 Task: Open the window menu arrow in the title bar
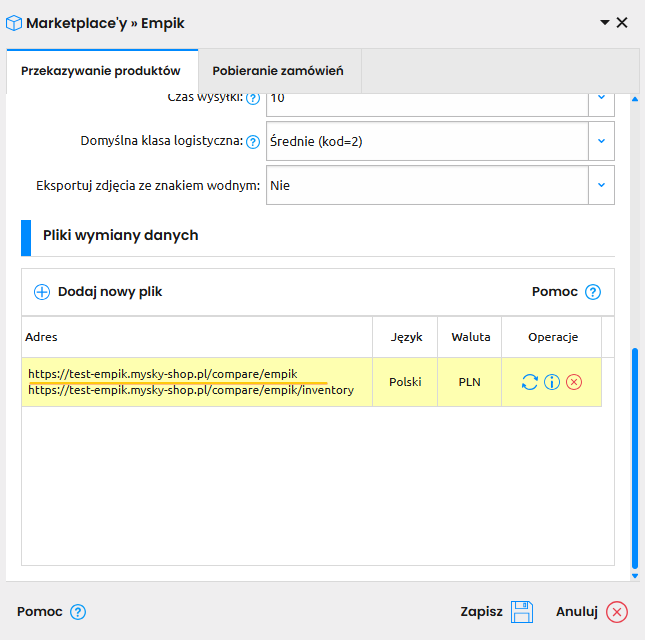click(604, 22)
